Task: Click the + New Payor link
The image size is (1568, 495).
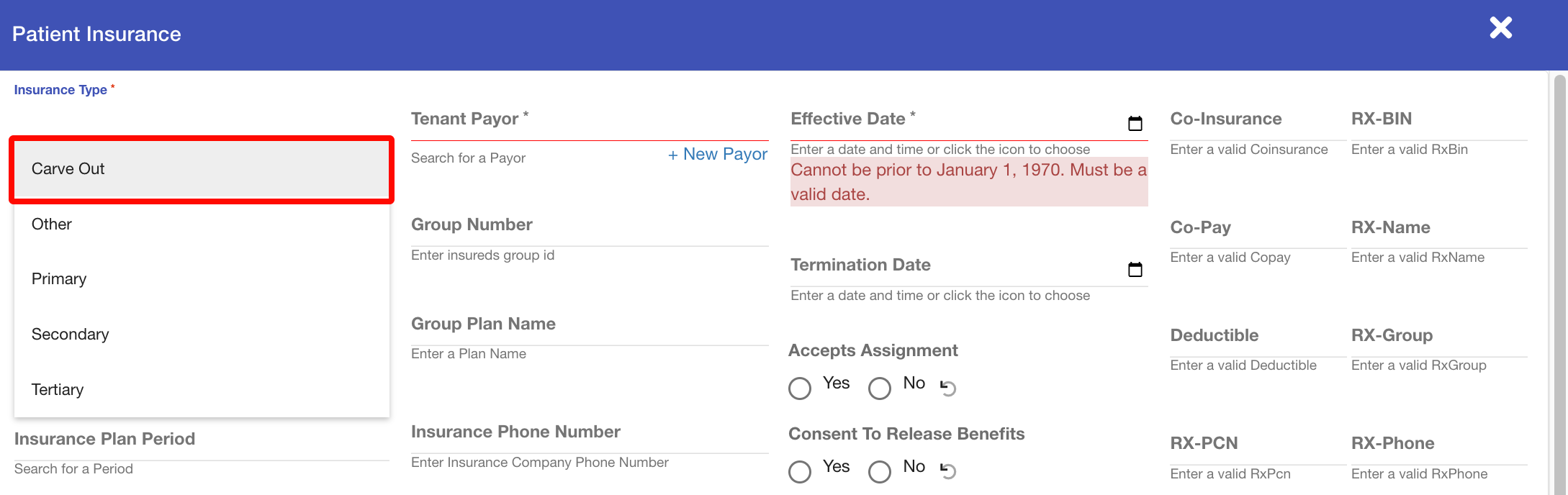Action: click(x=717, y=155)
